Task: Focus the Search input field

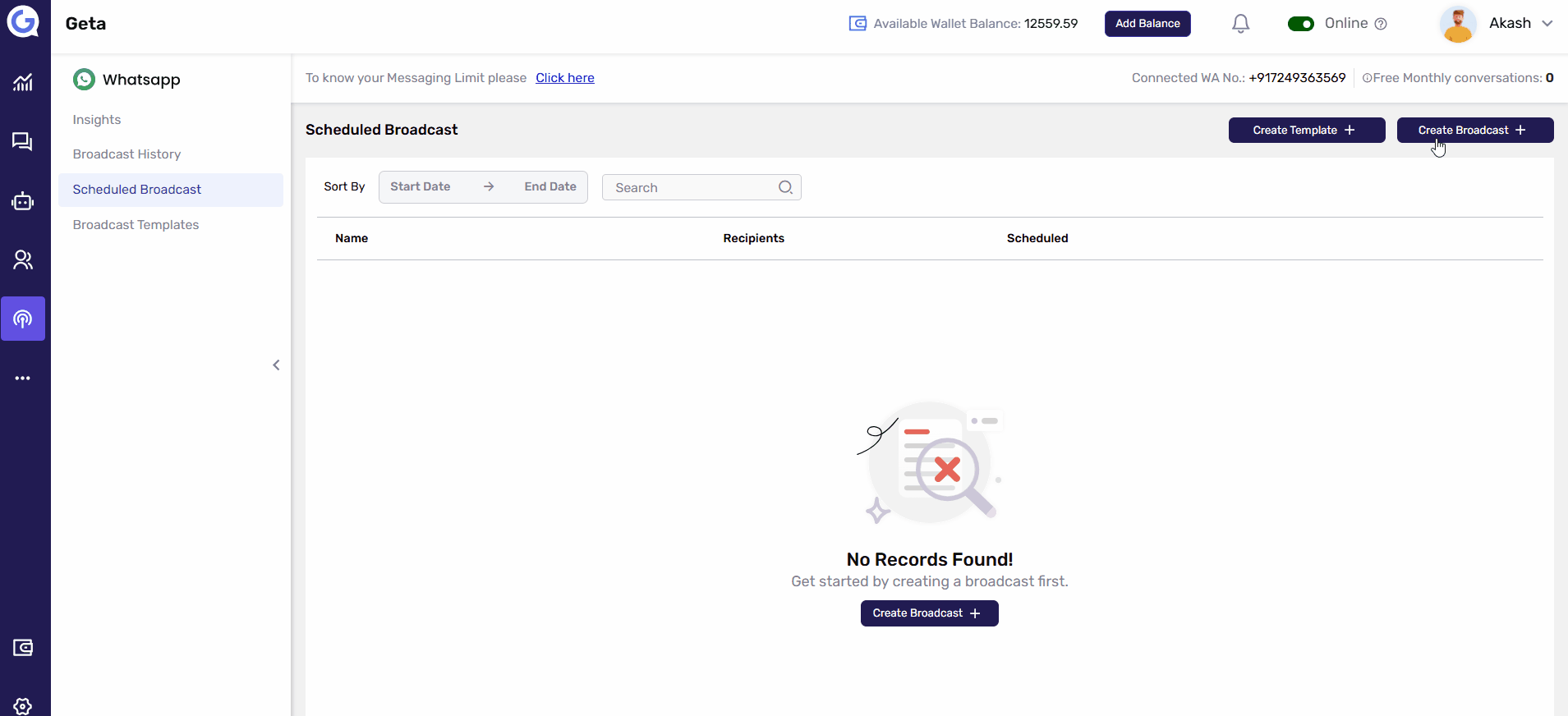Action: click(690, 187)
